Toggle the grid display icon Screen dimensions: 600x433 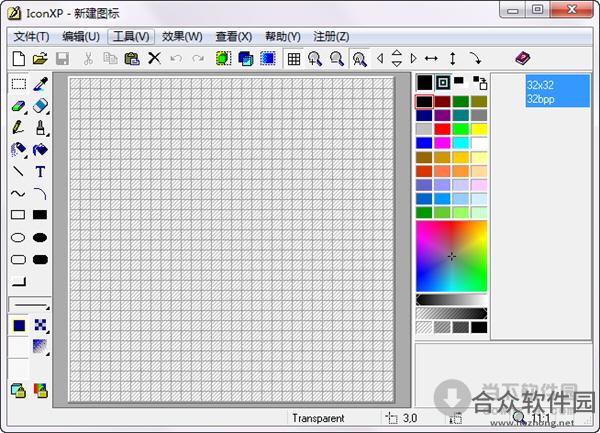[293, 59]
